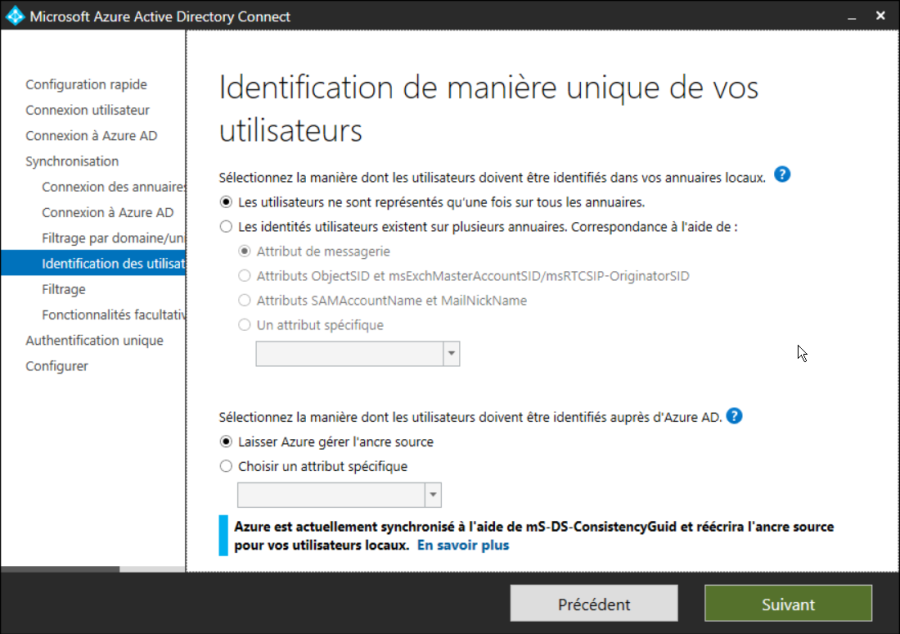The image size is (900, 634).
Task: Open Connexion à Azure AD under Synchronisation
Action: [x=107, y=213]
